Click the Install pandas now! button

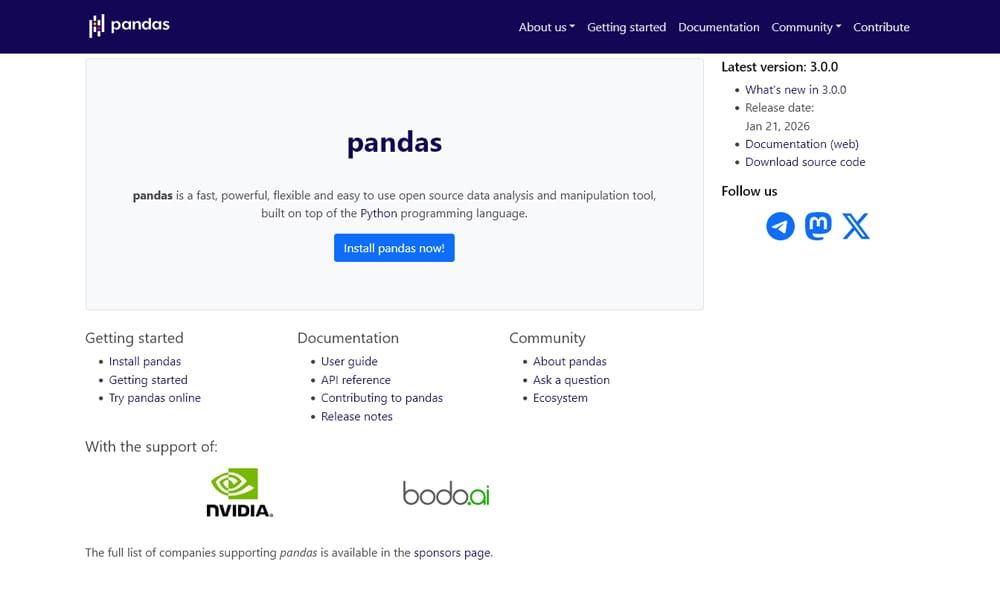(394, 247)
